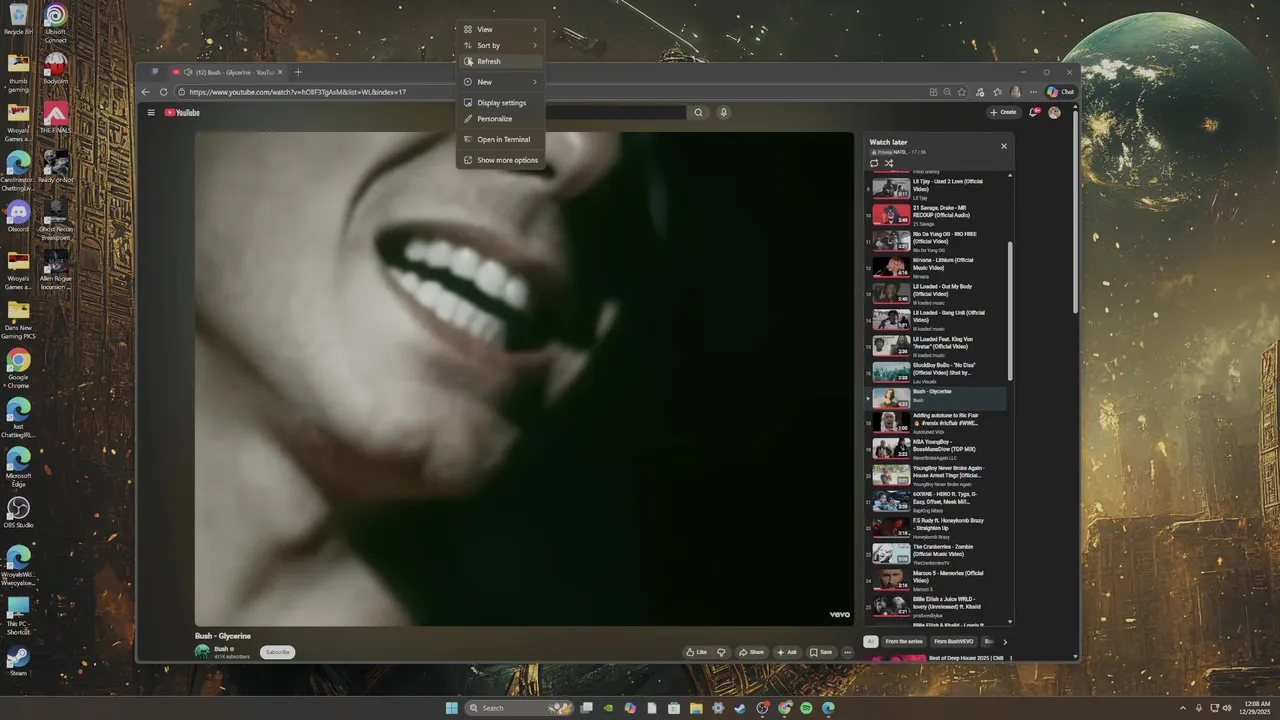
Task: Open the YouTube account avatar menu
Action: coord(1054,112)
